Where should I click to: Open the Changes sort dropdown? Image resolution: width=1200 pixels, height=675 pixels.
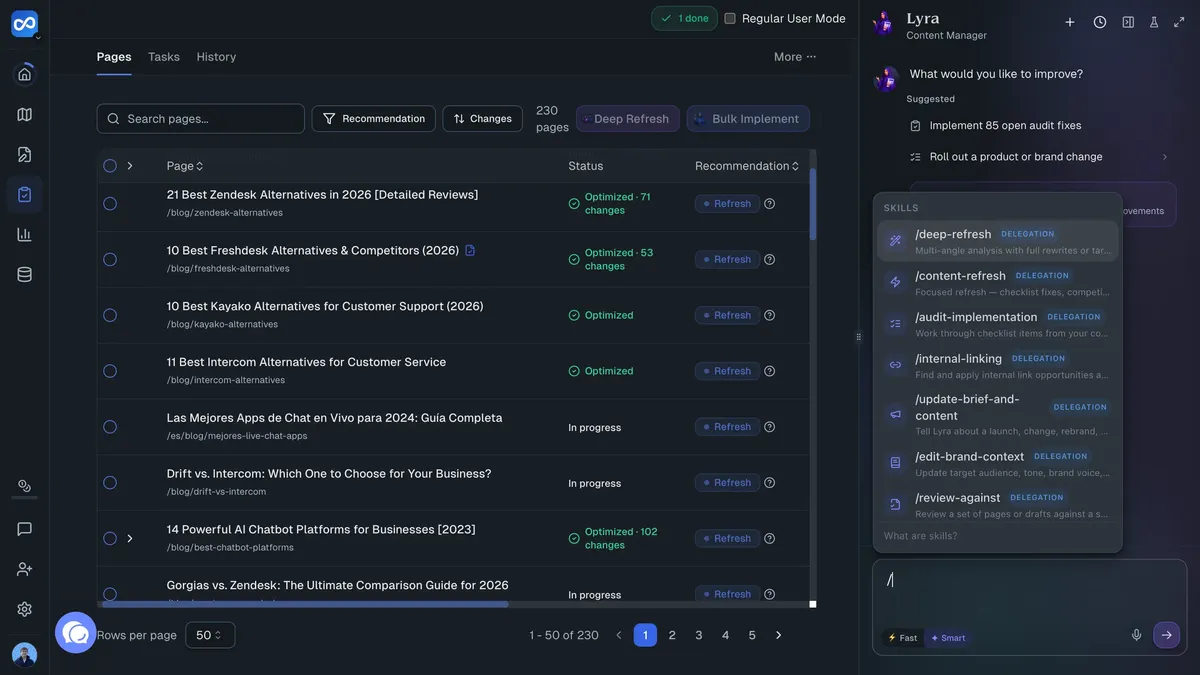483,119
